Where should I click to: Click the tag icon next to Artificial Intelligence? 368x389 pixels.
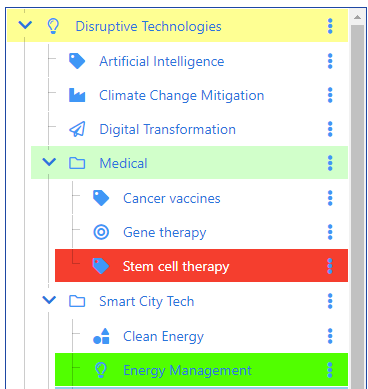coord(77,61)
